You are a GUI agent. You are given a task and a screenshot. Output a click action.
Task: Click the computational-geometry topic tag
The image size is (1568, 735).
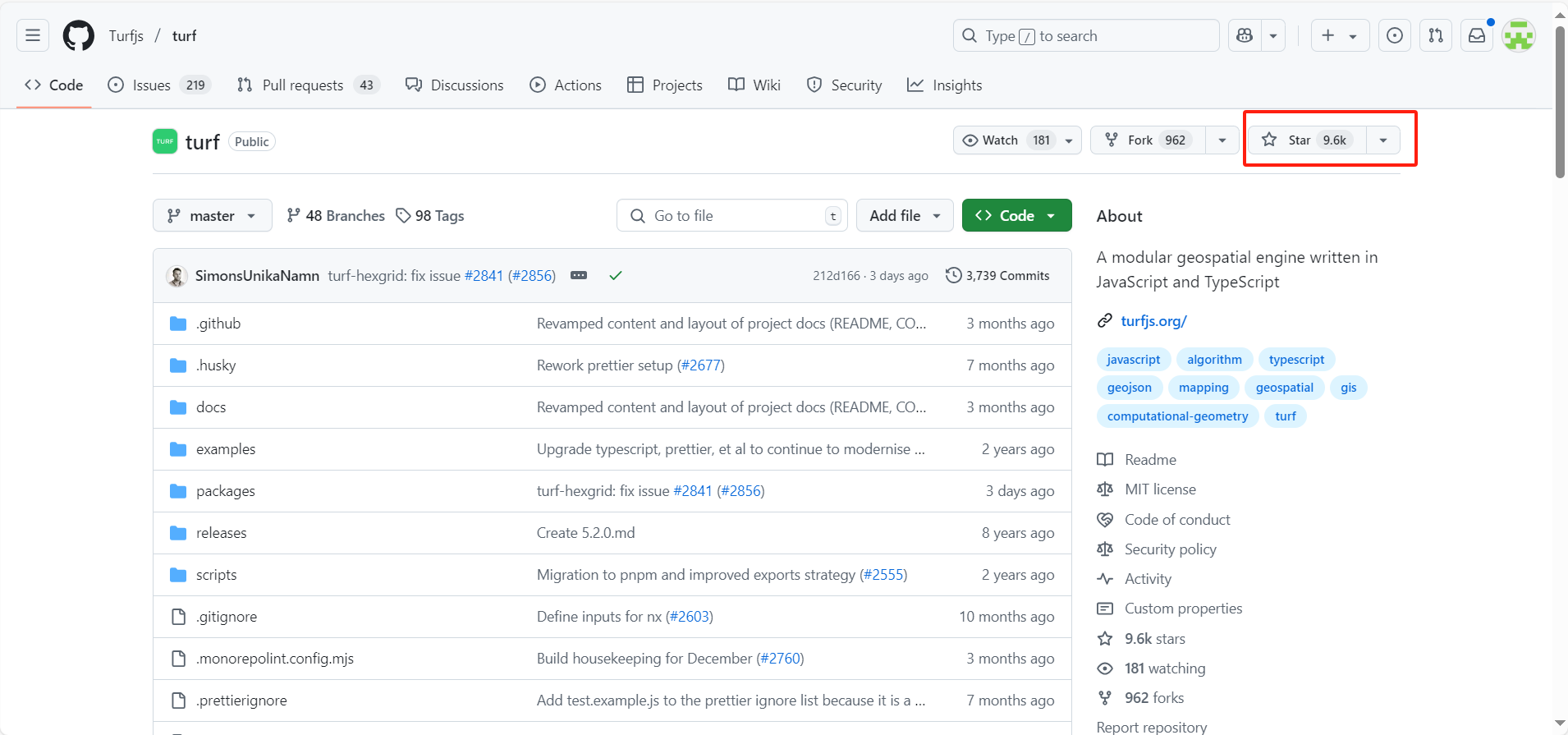click(x=1177, y=416)
